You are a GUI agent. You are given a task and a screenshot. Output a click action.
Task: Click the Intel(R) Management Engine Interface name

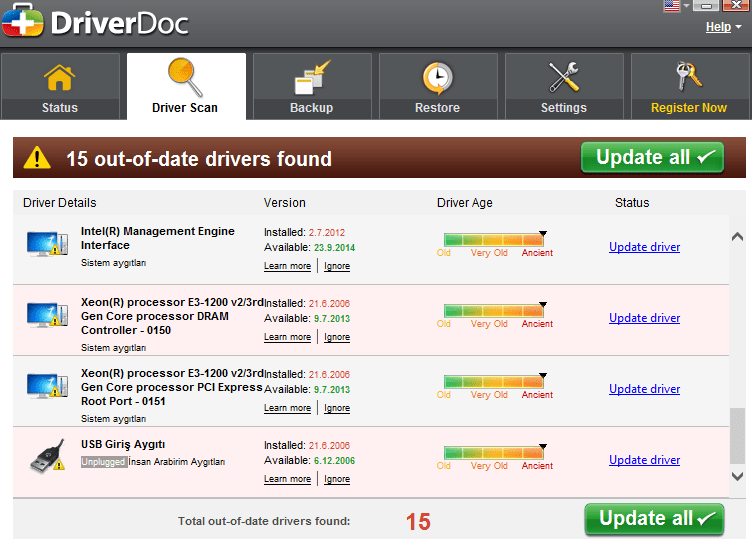click(x=157, y=238)
